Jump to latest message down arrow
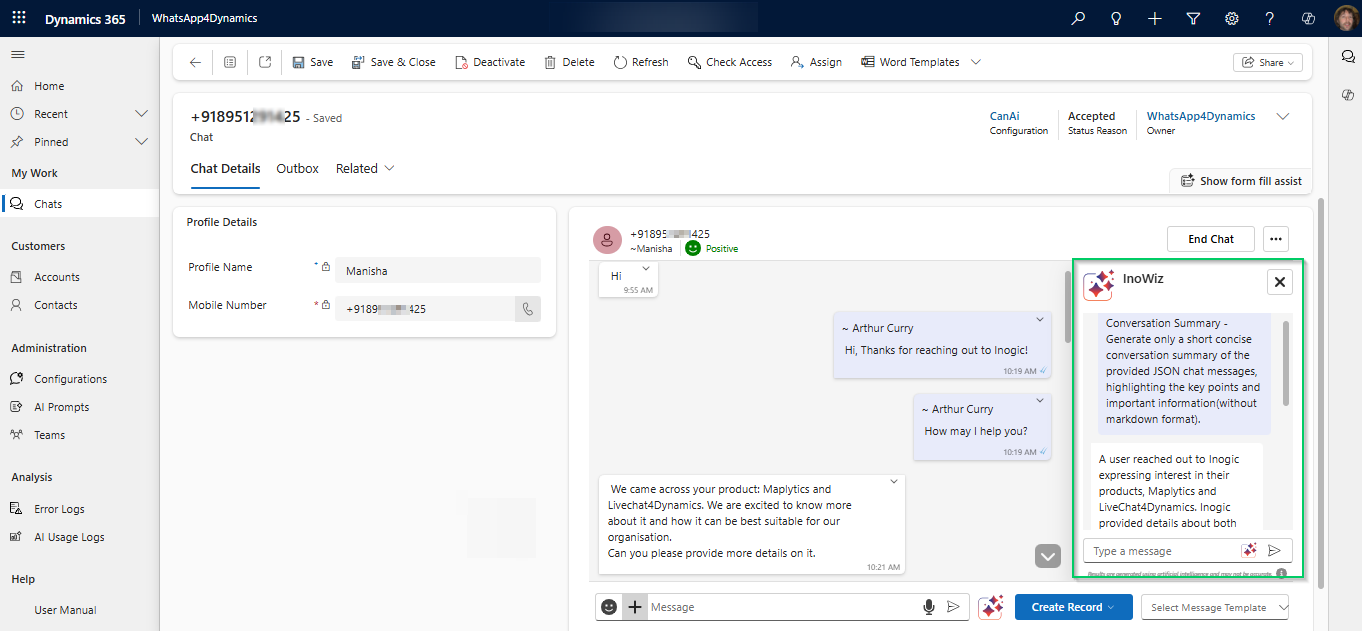The width and height of the screenshot is (1362, 631). point(1048,556)
